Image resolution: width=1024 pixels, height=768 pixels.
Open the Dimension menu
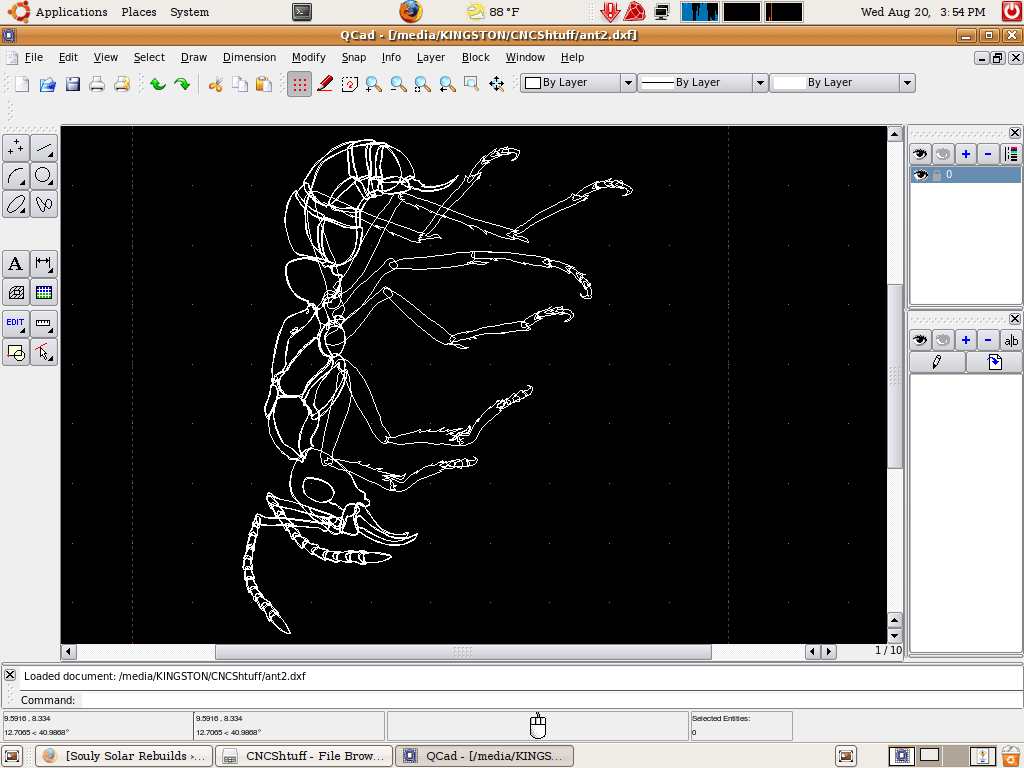pyautogui.click(x=249, y=57)
